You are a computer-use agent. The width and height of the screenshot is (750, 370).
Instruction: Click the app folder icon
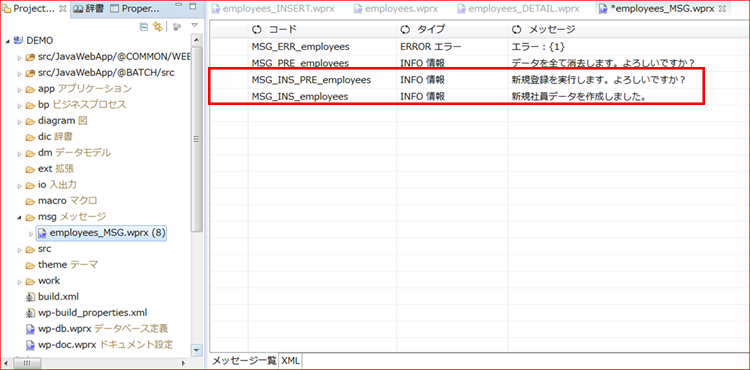(30, 89)
